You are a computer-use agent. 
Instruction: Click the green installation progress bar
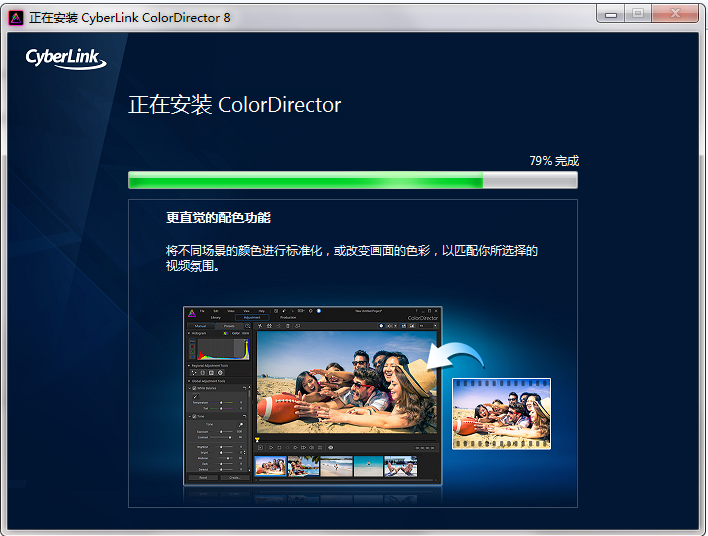pyautogui.click(x=353, y=180)
